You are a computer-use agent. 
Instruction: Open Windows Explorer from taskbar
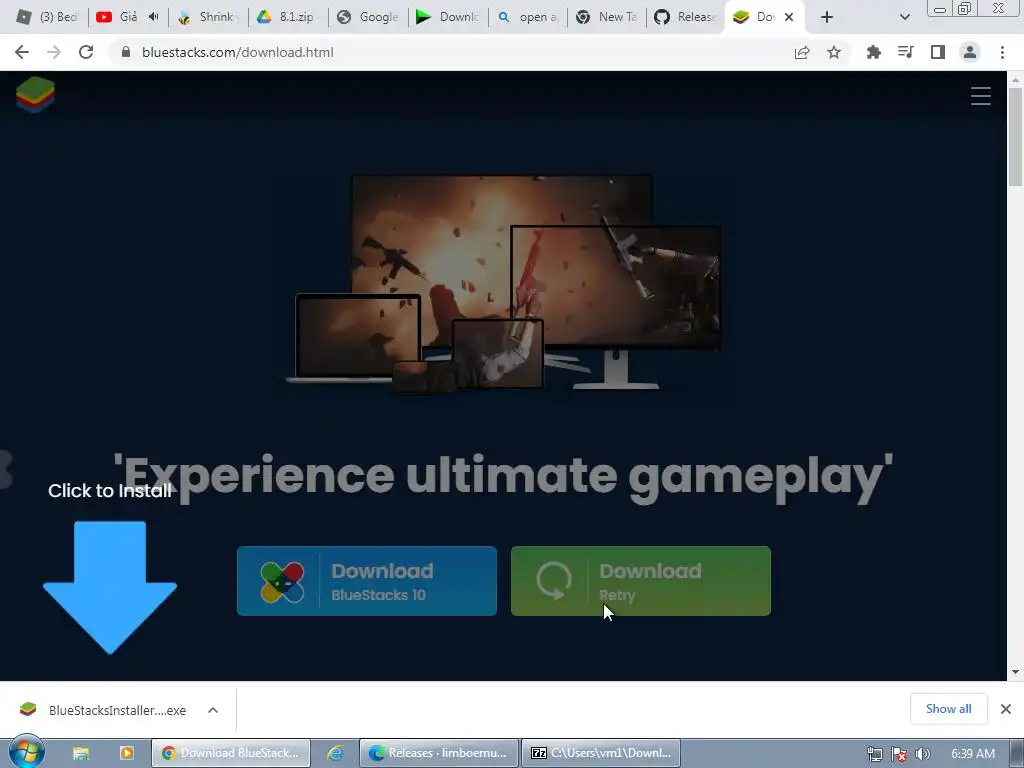coord(80,753)
